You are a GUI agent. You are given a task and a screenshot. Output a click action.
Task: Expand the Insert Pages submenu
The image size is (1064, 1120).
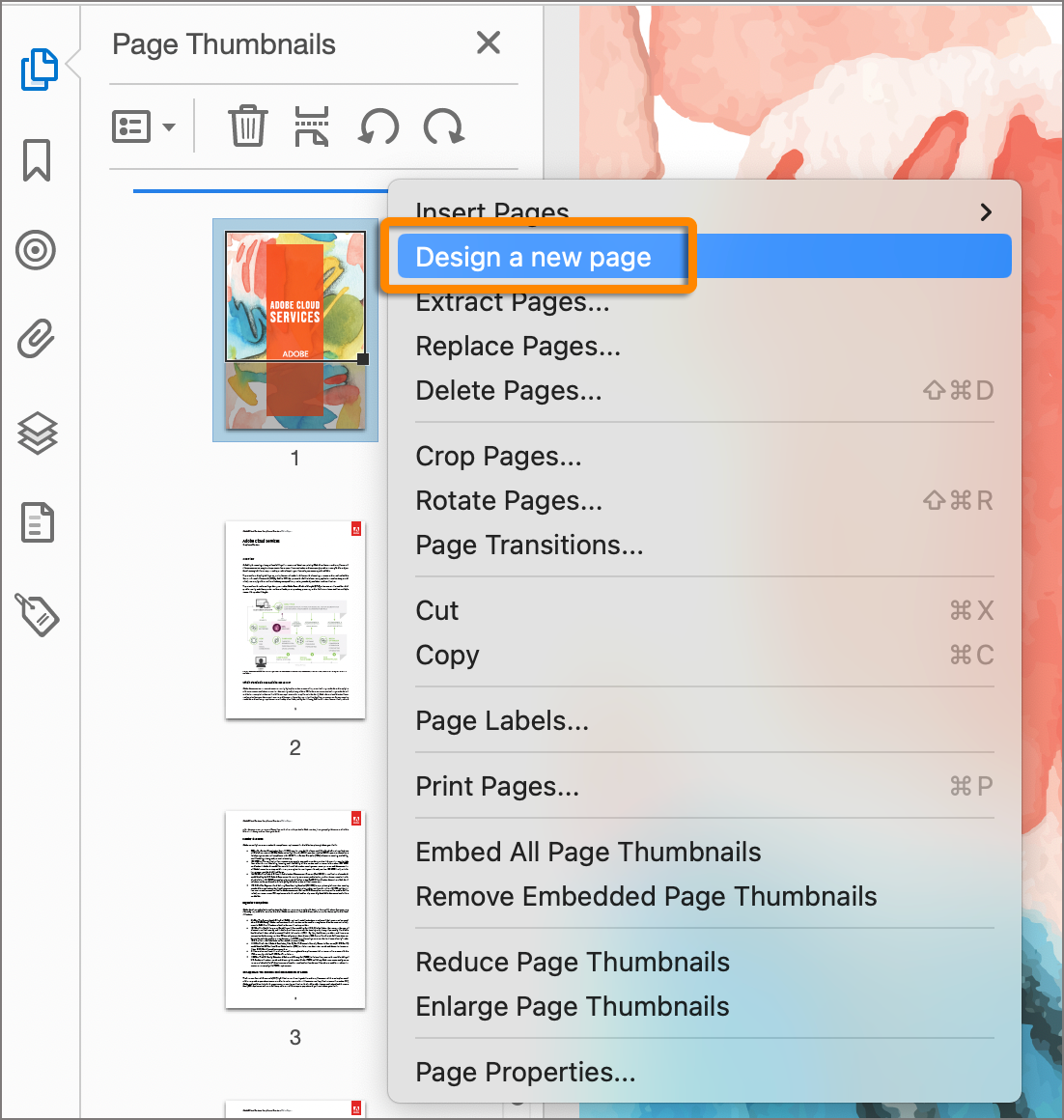point(704,211)
